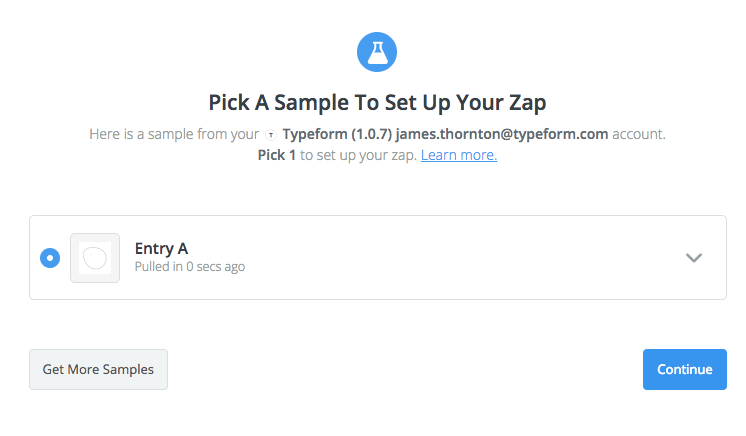The image size is (746, 436).
Task: Click the blue flask sample icon
Action: click(x=377, y=52)
